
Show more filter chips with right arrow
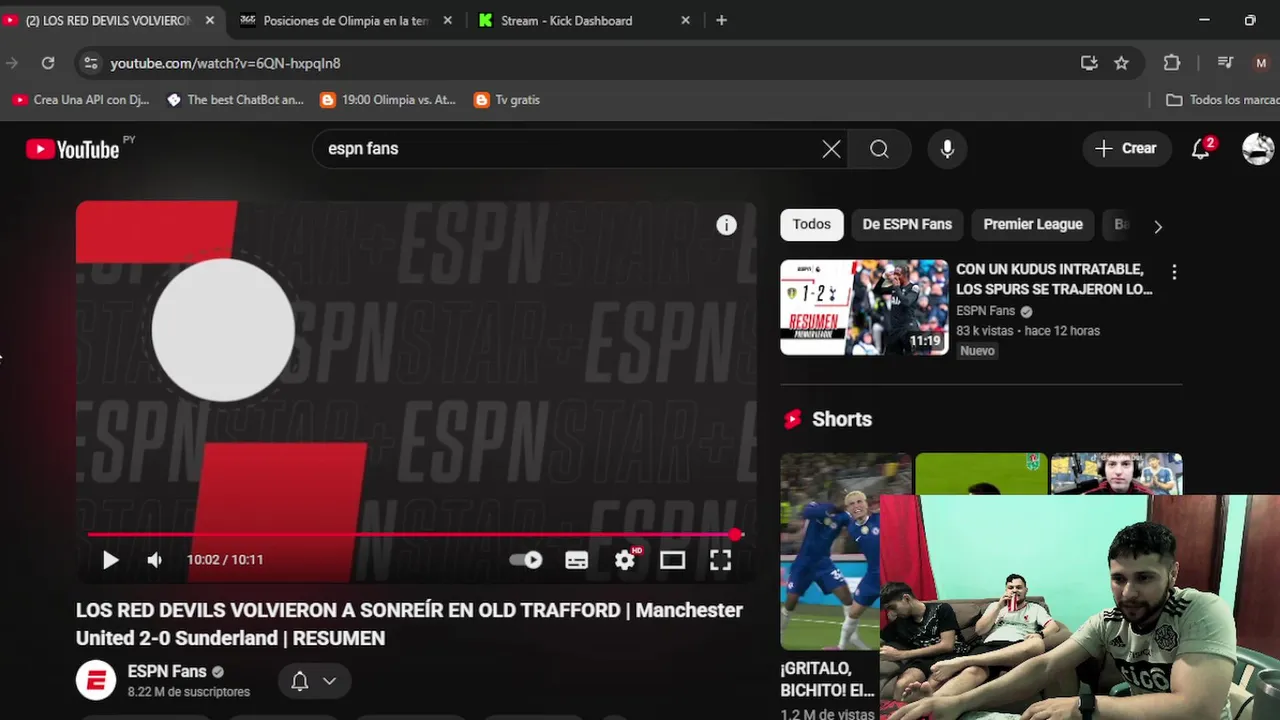coord(1158,227)
